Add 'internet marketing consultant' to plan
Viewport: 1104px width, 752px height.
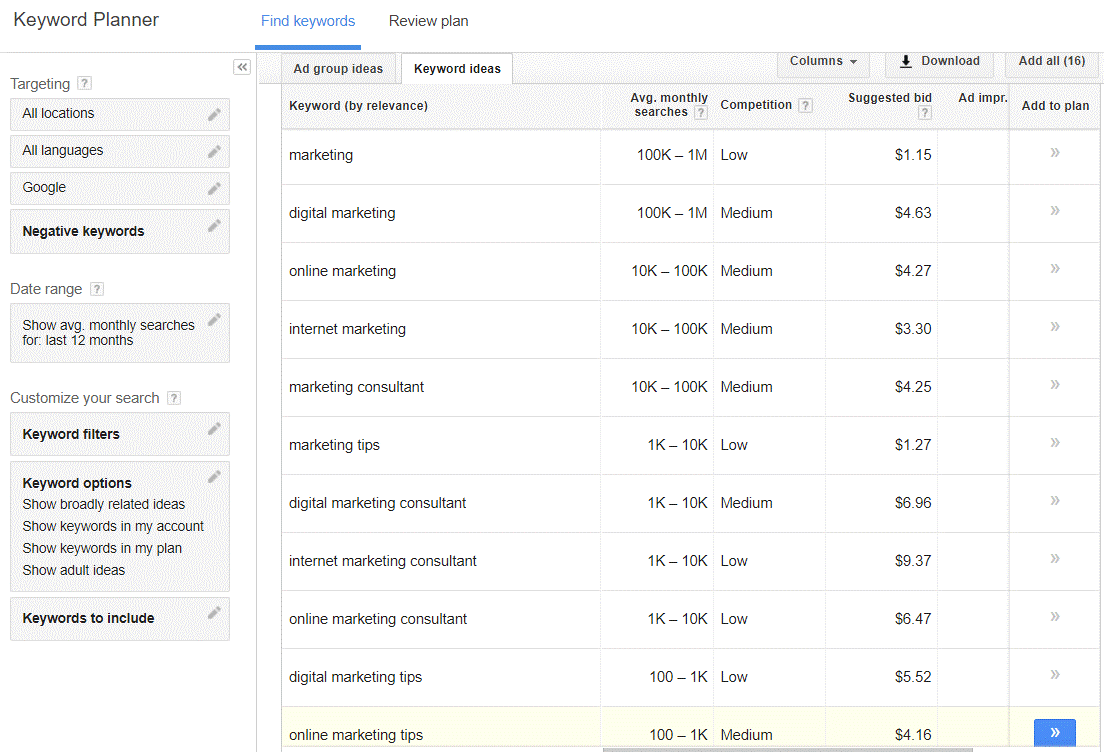[1055, 558]
